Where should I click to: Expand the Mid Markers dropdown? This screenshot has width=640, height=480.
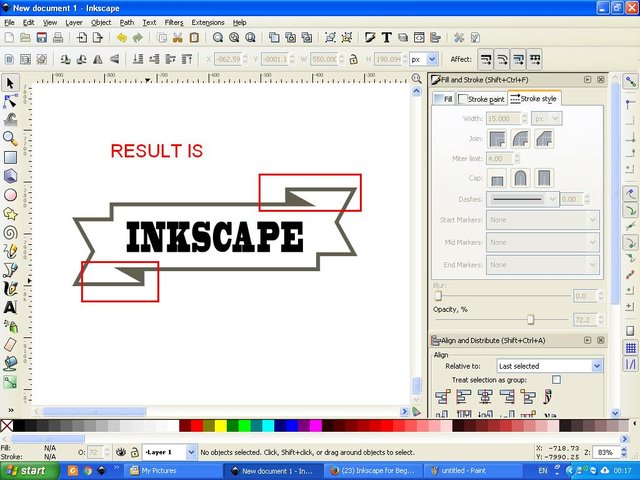pos(543,242)
